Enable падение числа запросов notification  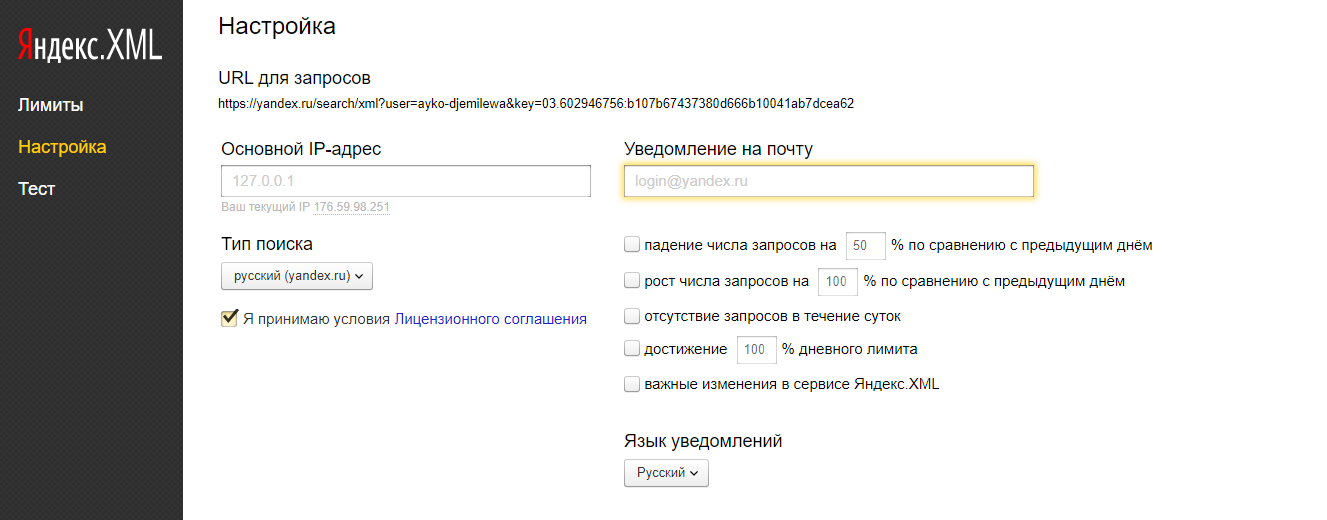pyautogui.click(x=632, y=244)
